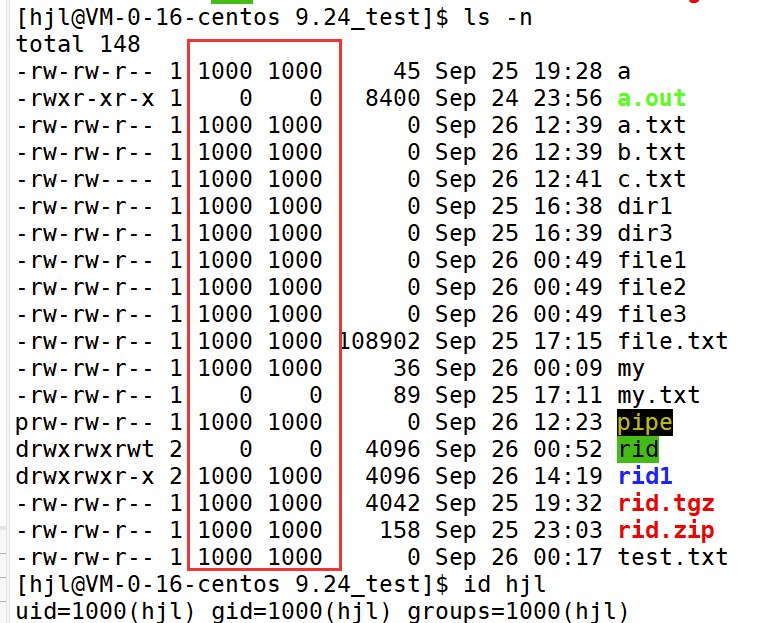Select the dir3 entry name
Viewport: 774px width, 623px height.
coord(645,233)
